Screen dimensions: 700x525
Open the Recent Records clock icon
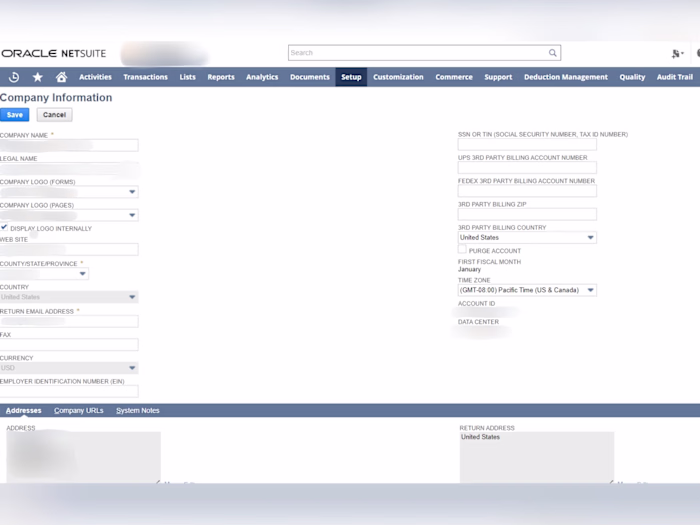pos(14,77)
